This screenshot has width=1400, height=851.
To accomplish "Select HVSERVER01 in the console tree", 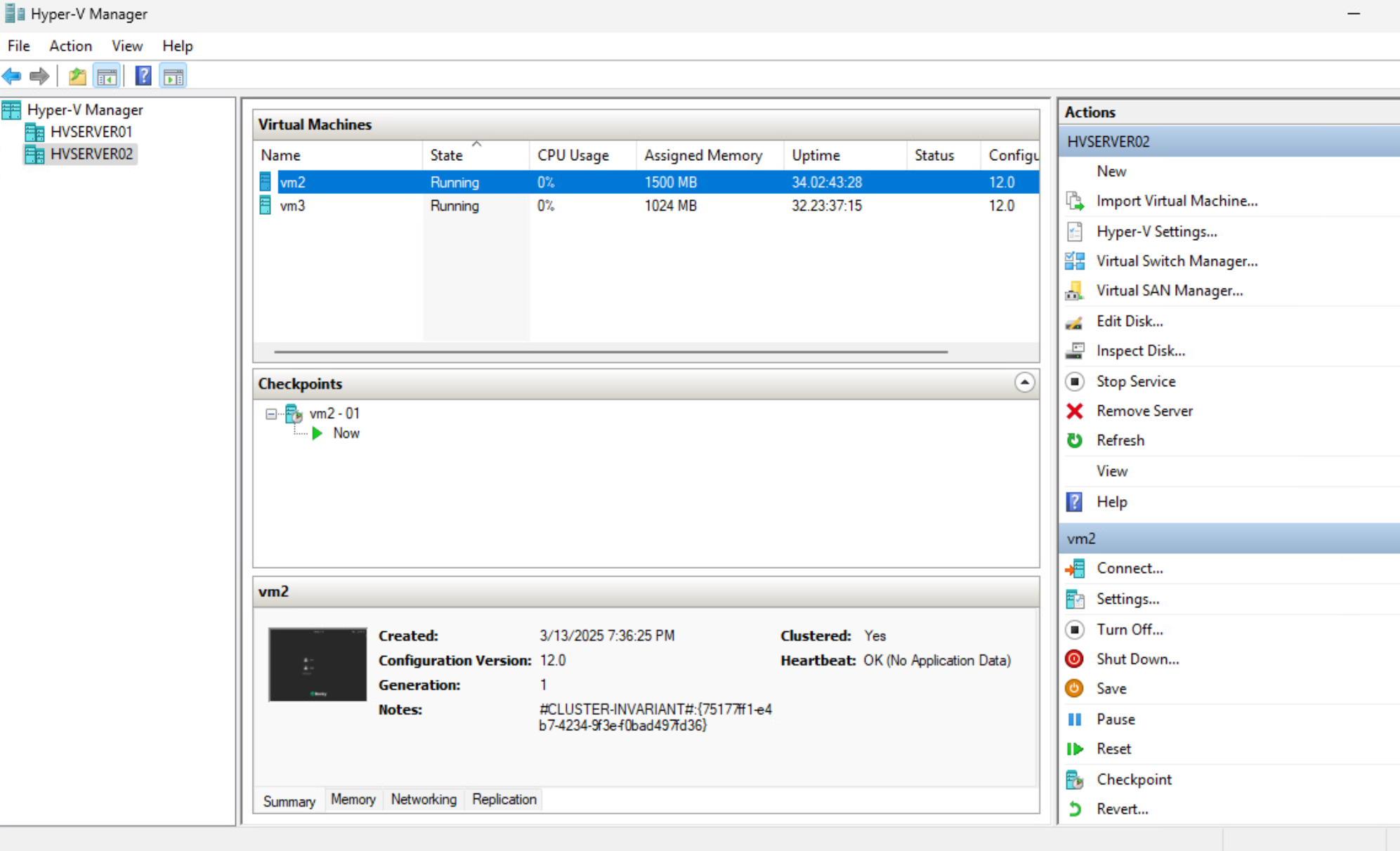I will (91, 132).
